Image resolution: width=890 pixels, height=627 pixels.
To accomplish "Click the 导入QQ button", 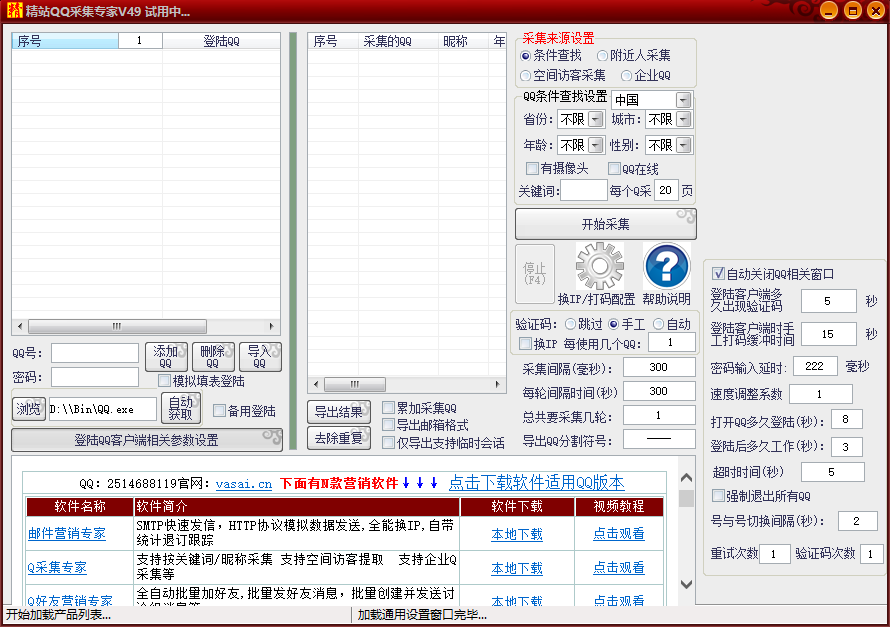I will tap(259, 357).
